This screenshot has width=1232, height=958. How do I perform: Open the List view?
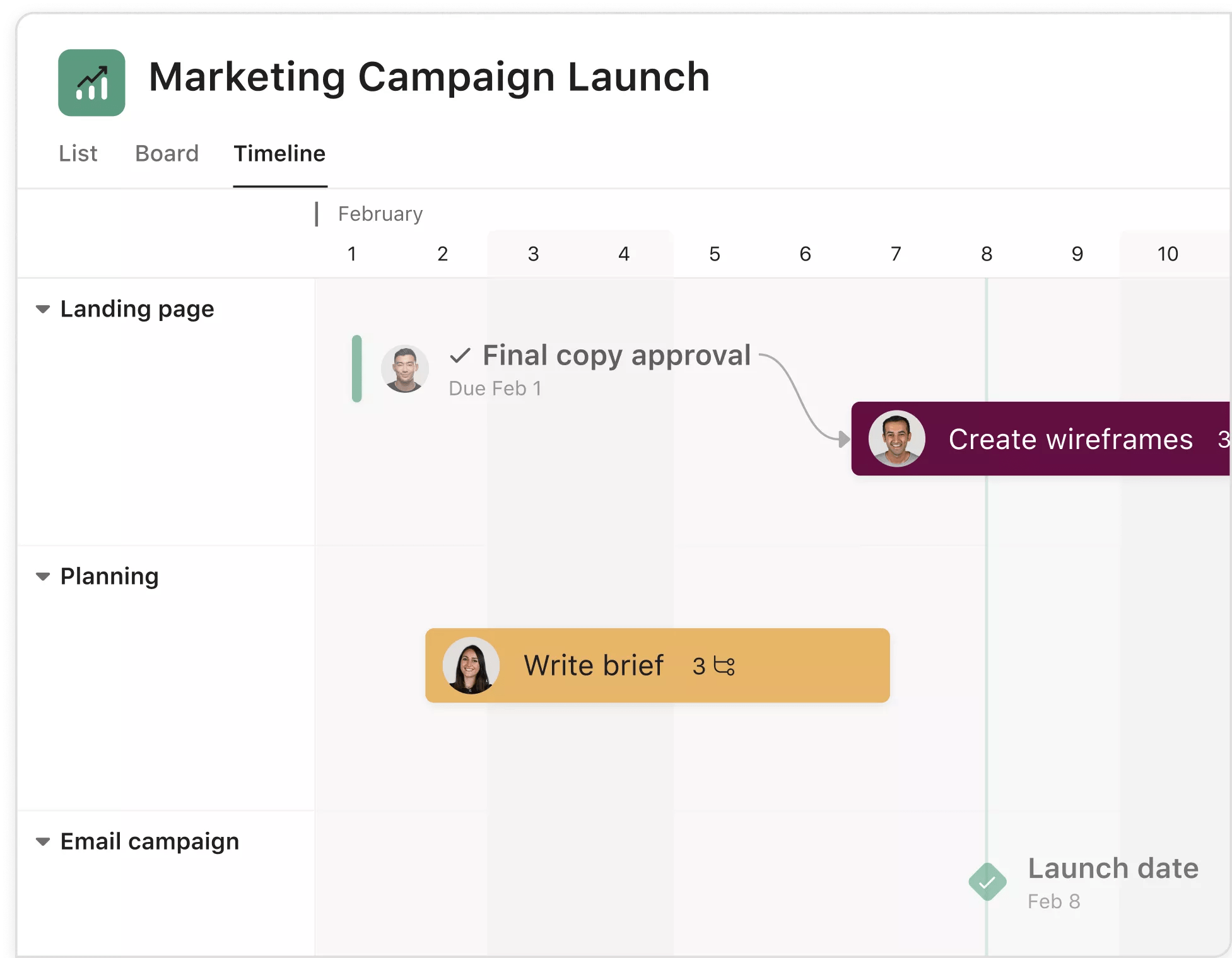[x=78, y=153]
